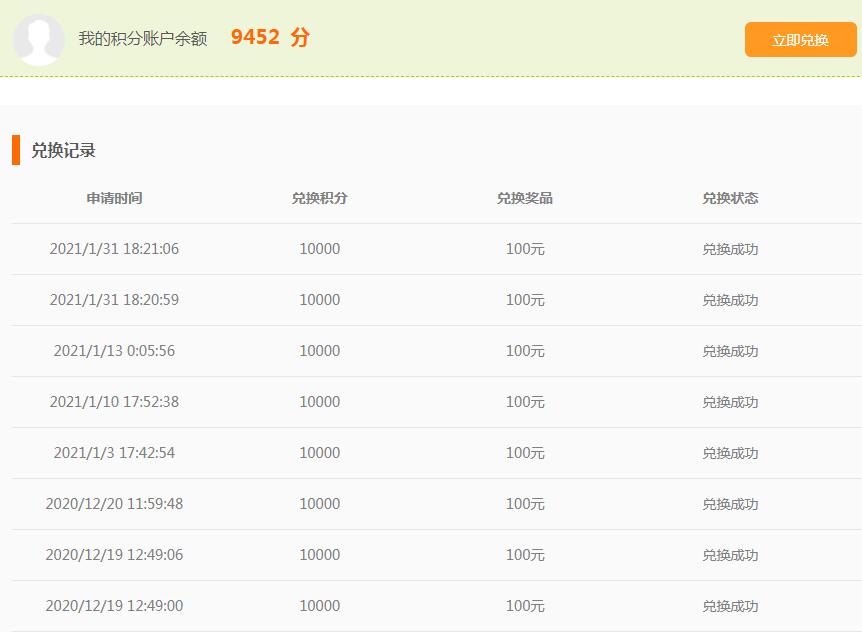Open the 2021/1/13 0:05:56 record row

point(114,351)
